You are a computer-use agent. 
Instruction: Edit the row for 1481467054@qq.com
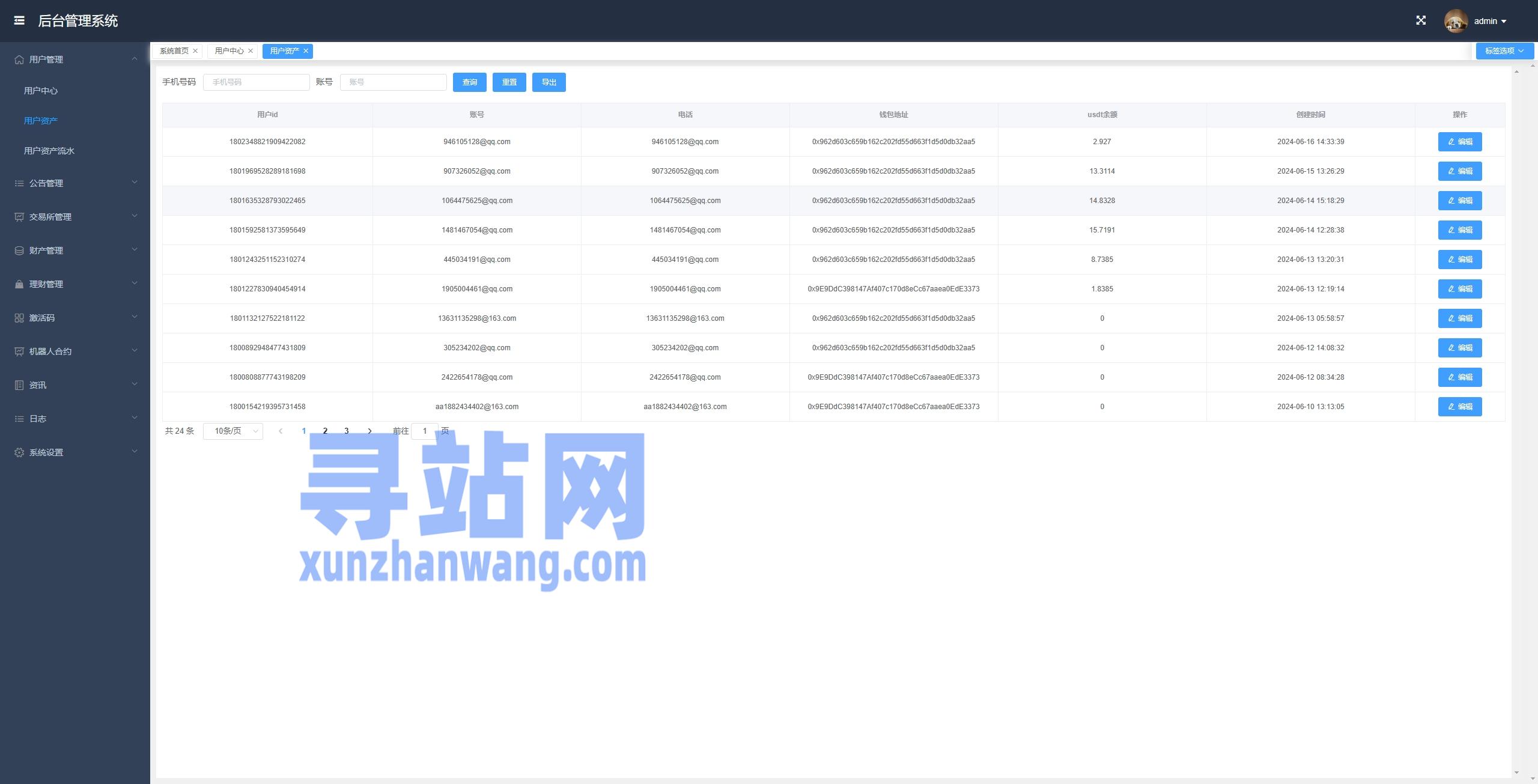point(1460,230)
